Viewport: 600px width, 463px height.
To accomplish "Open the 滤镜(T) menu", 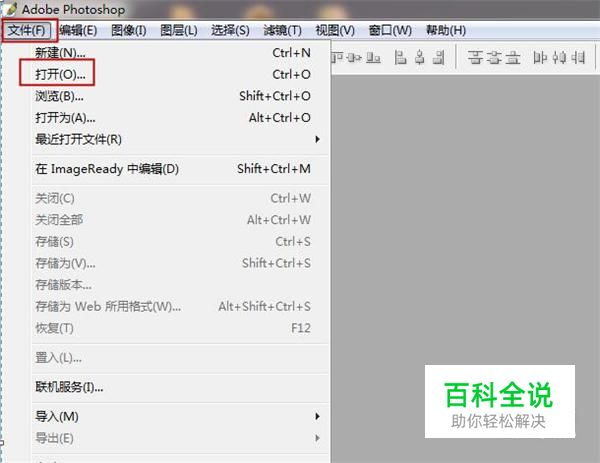I will pos(282,30).
